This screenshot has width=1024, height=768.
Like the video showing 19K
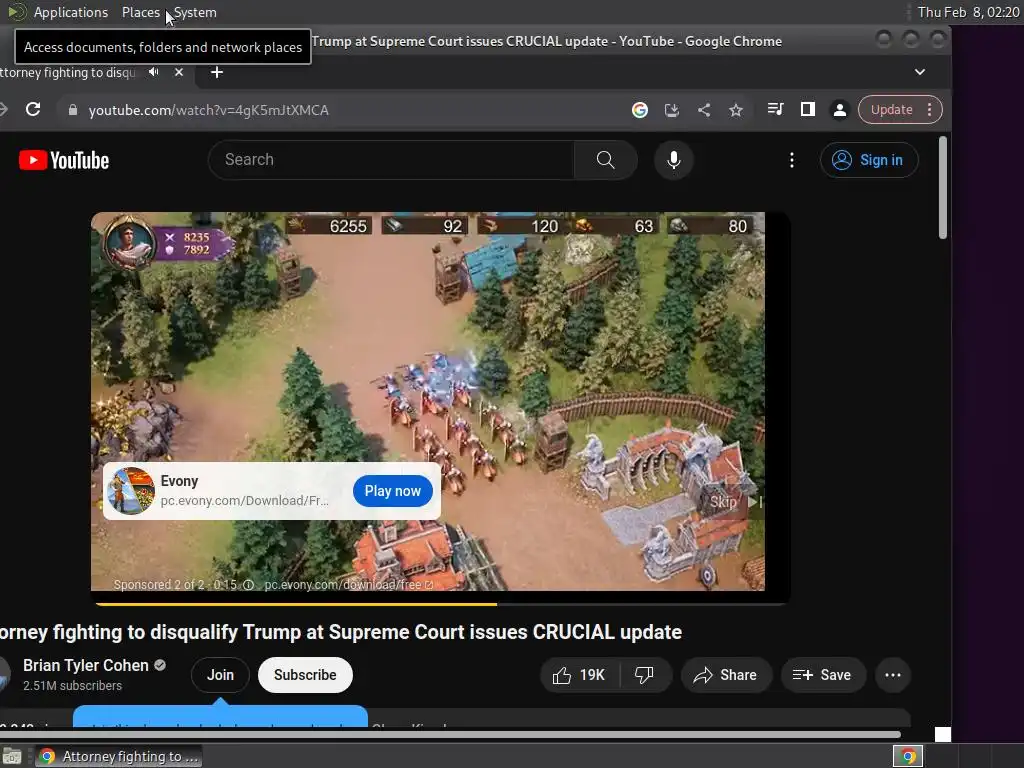[579, 675]
